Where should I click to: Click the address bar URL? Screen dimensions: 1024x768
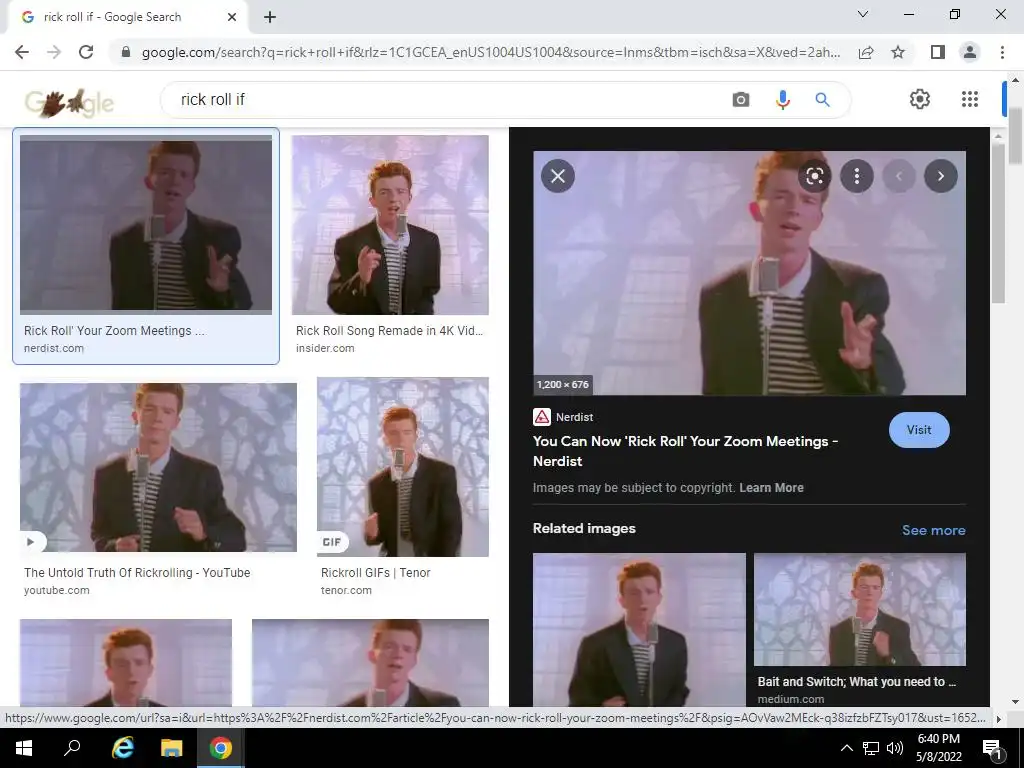(490, 52)
